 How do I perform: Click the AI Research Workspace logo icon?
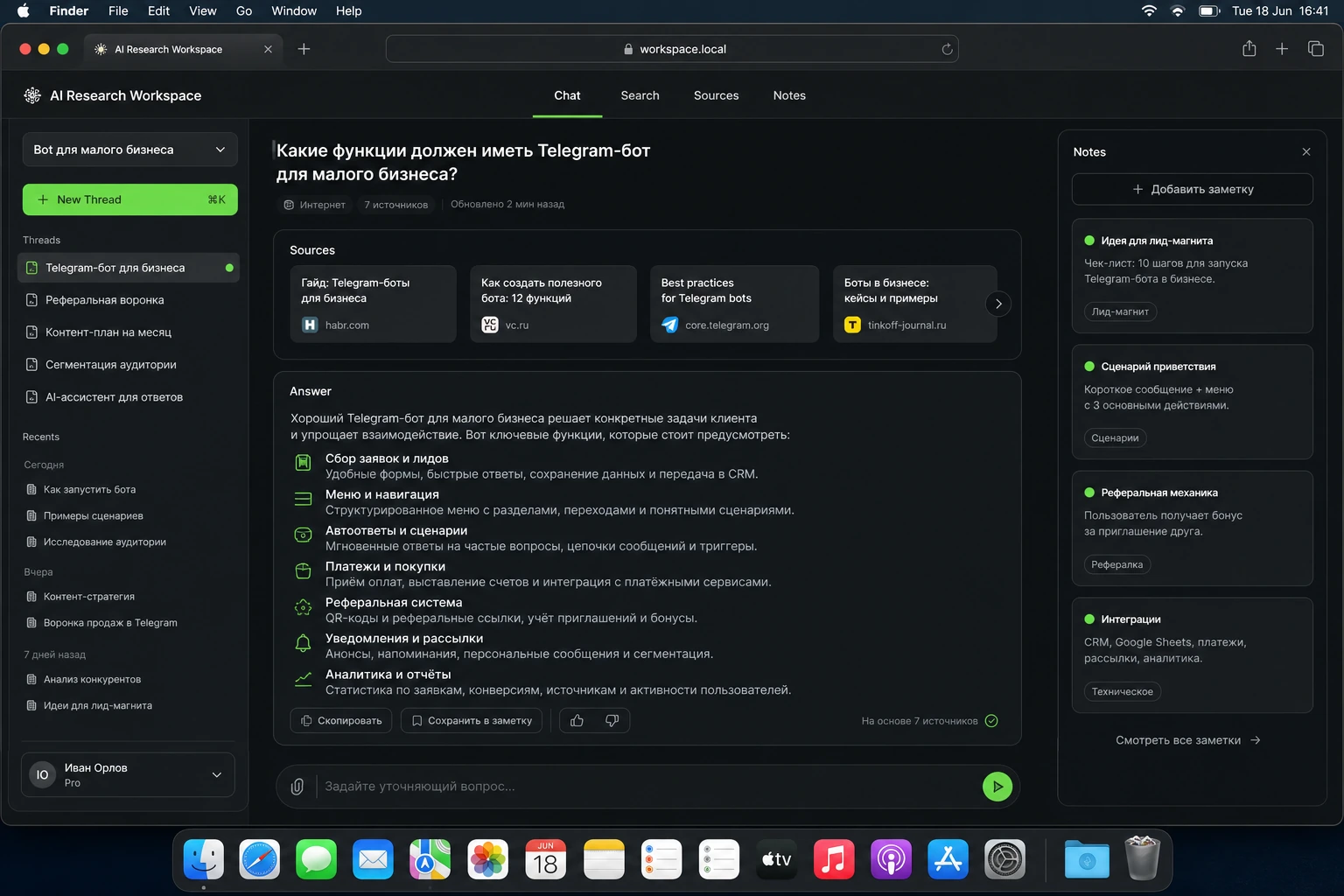32,95
